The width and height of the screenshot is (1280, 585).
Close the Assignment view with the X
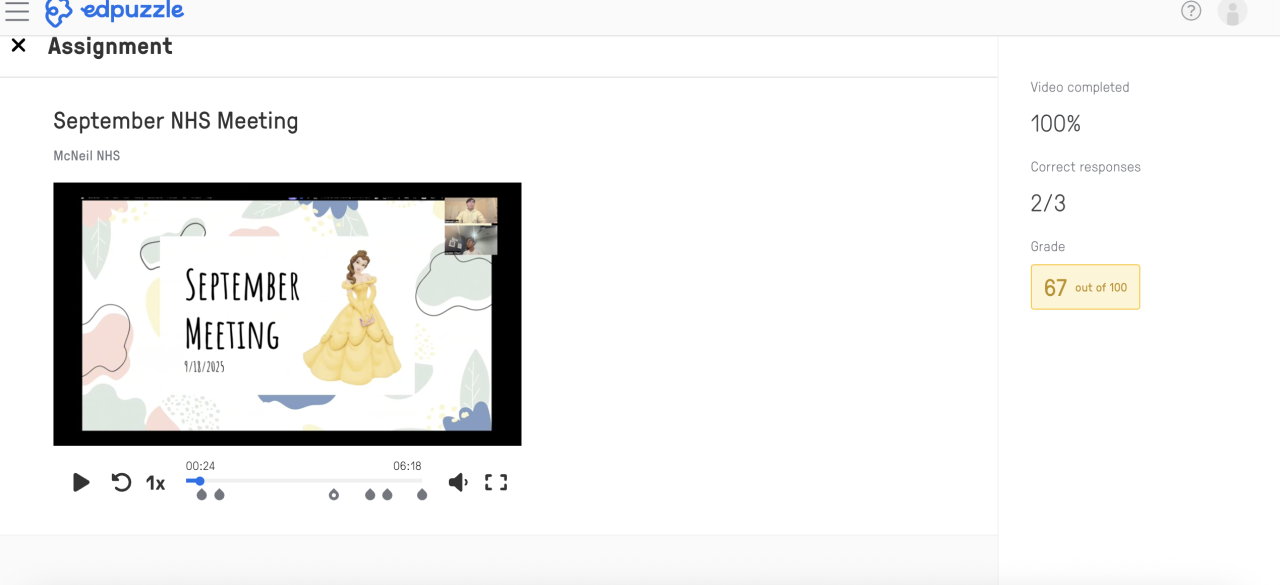pyautogui.click(x=18, y=45)
